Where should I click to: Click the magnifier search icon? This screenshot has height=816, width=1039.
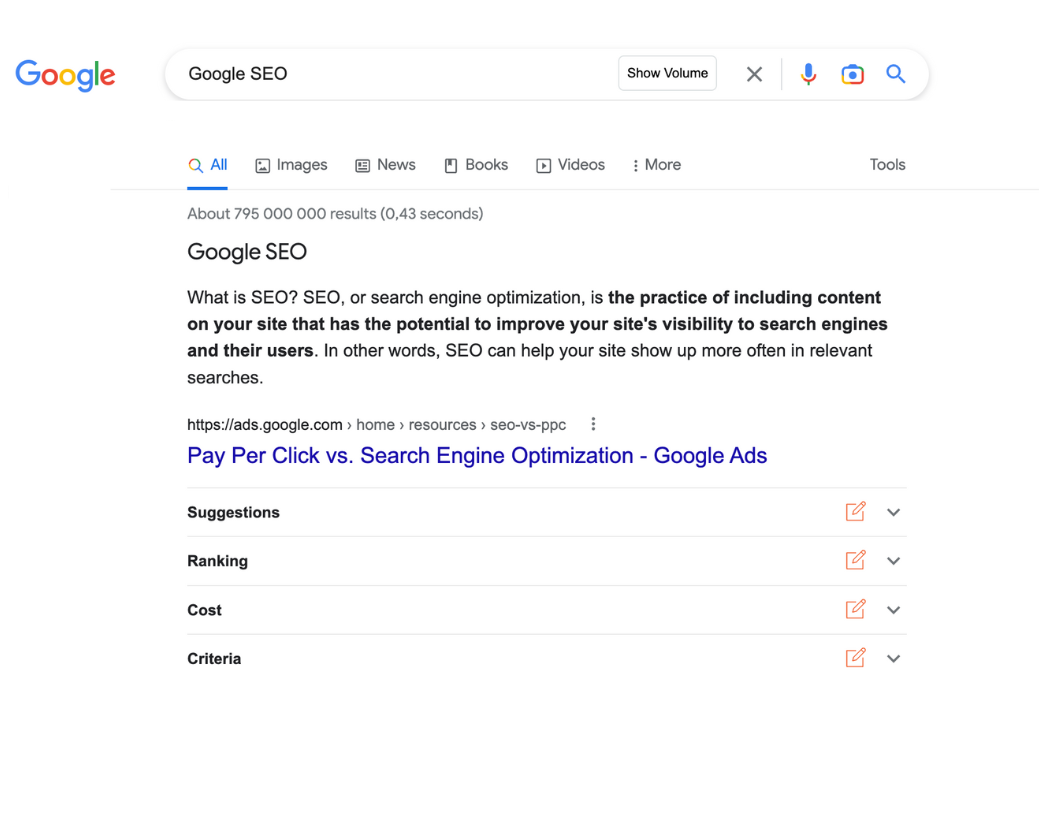tap(896, 74)
